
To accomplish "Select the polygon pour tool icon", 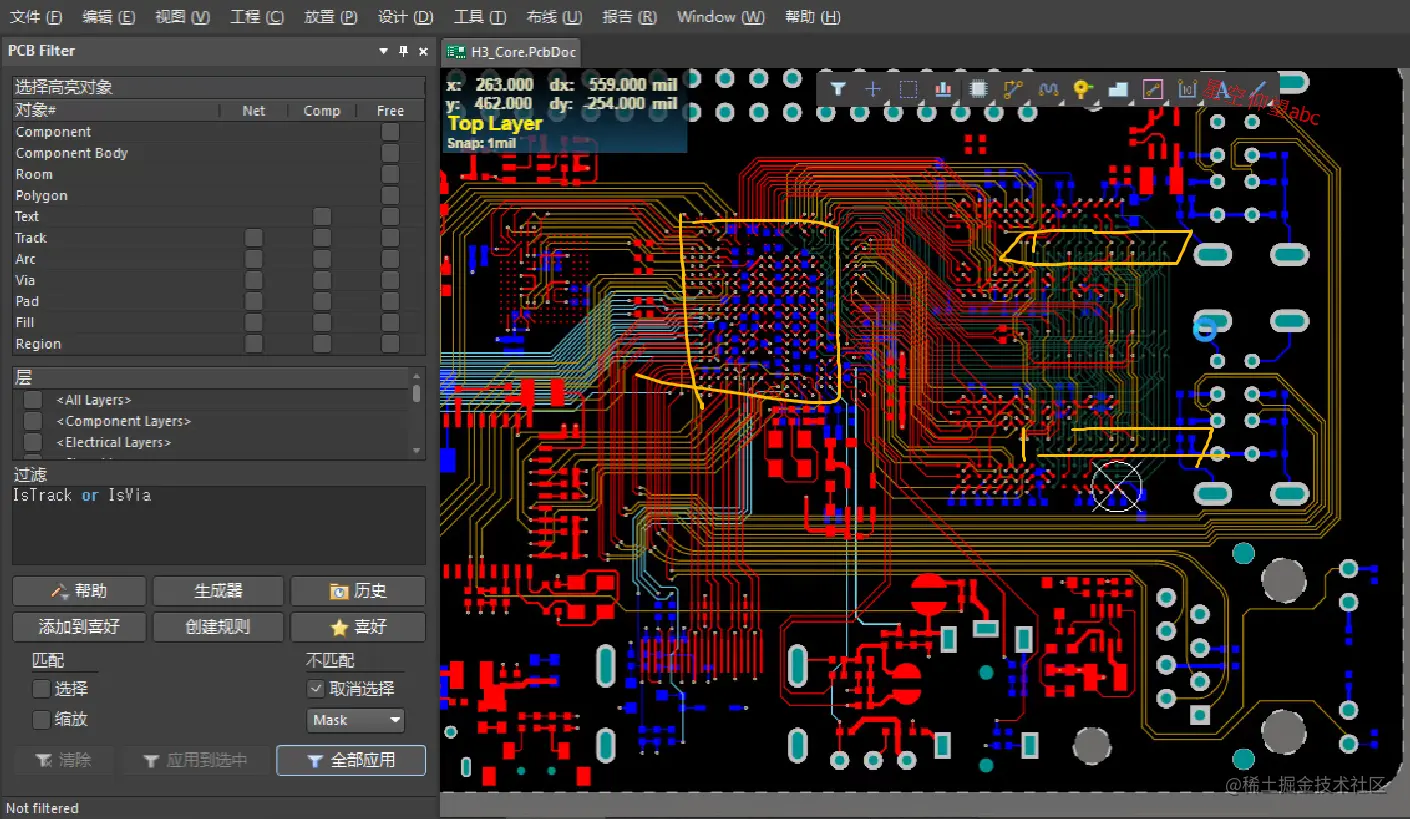I will pos(1118,89).
